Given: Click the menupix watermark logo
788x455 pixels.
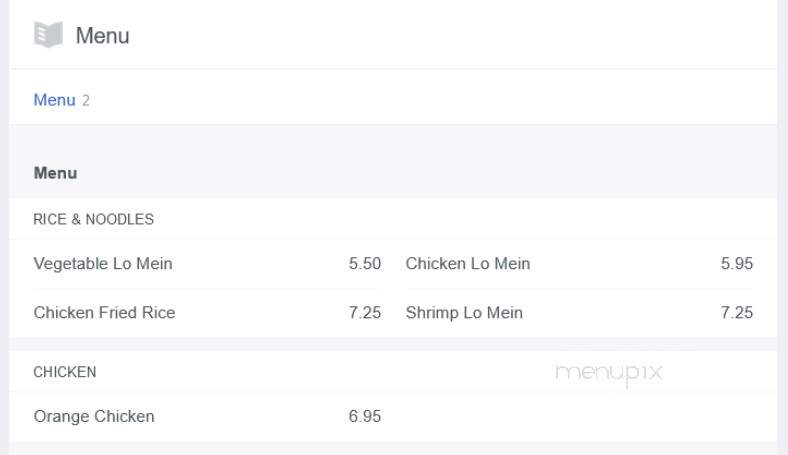Looking at the screenshot, I should (x=609, y=374).
